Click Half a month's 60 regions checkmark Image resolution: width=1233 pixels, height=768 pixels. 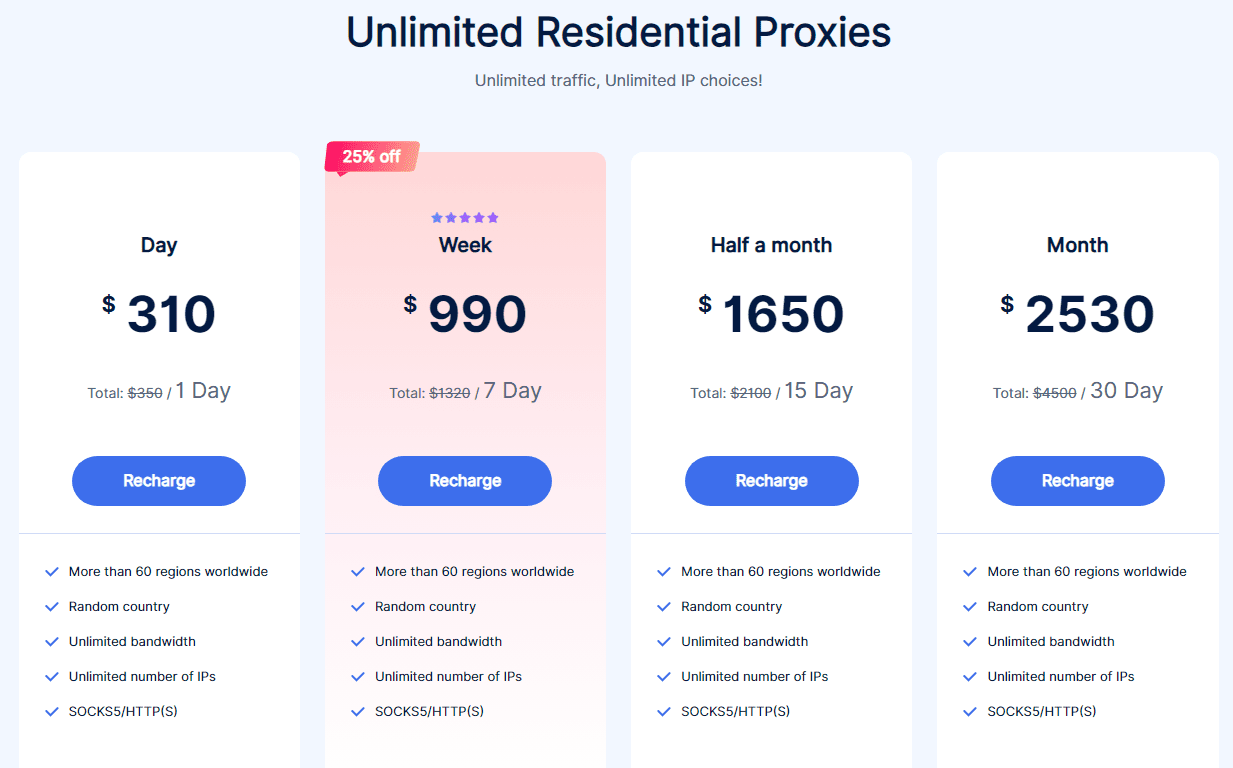[x=664, y=572]
